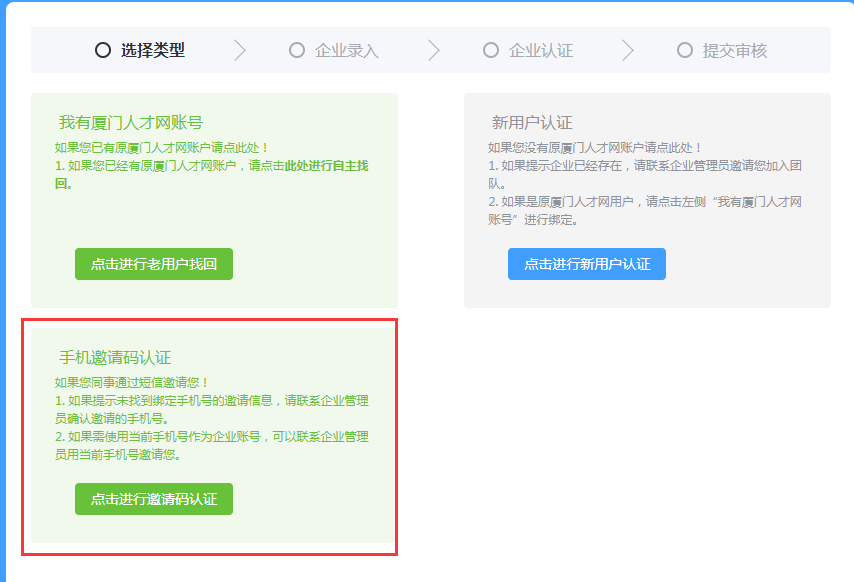
Task: Click the note starting 1. 如果提示企业已经存在
Action: 644,174
